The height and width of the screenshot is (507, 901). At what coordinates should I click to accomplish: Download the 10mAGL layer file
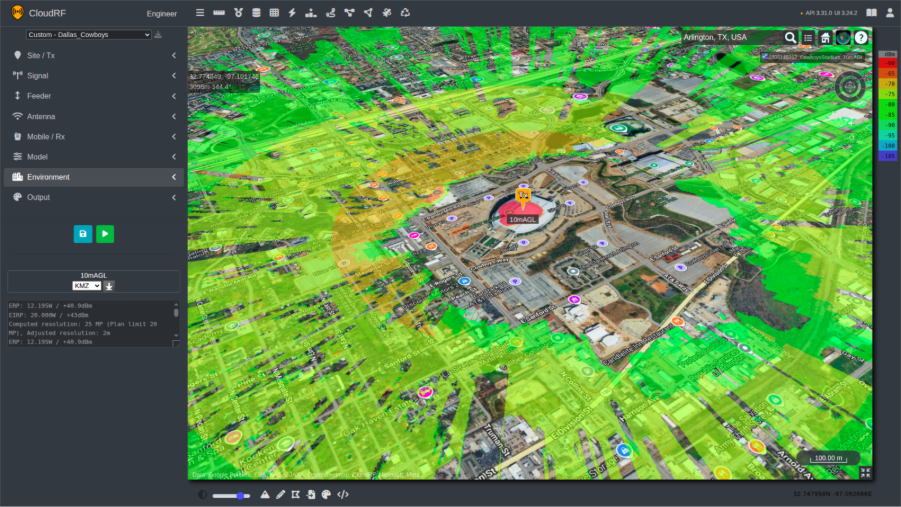click(110, 286)
